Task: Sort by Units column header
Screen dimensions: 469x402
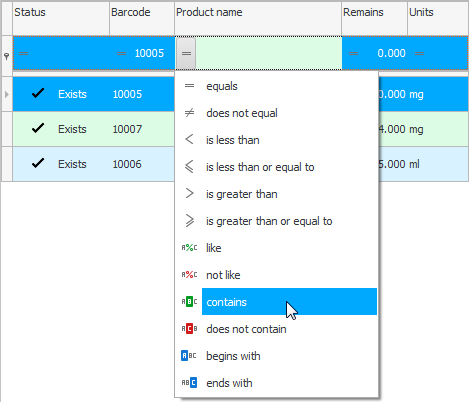Action: pos(438,18)
